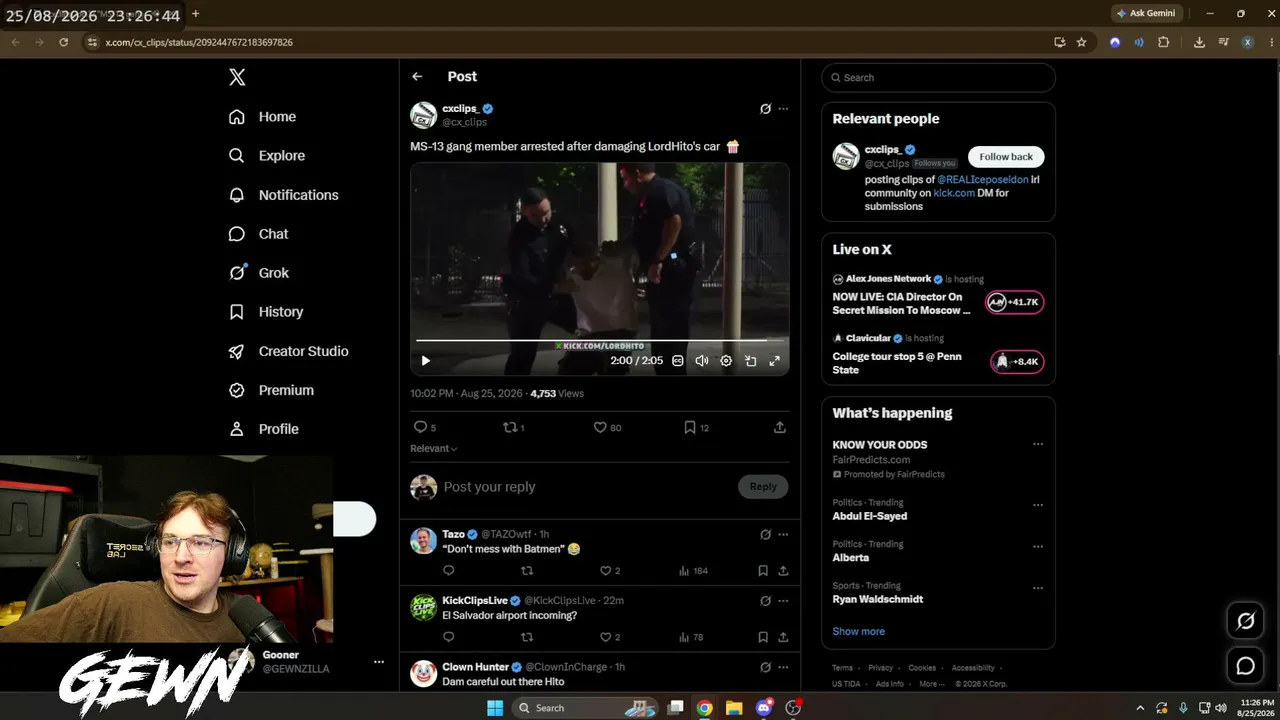This screenshot has height=720, width=1280.
Task: Like the cxclips_ post
Action: (x=600, y=427)
